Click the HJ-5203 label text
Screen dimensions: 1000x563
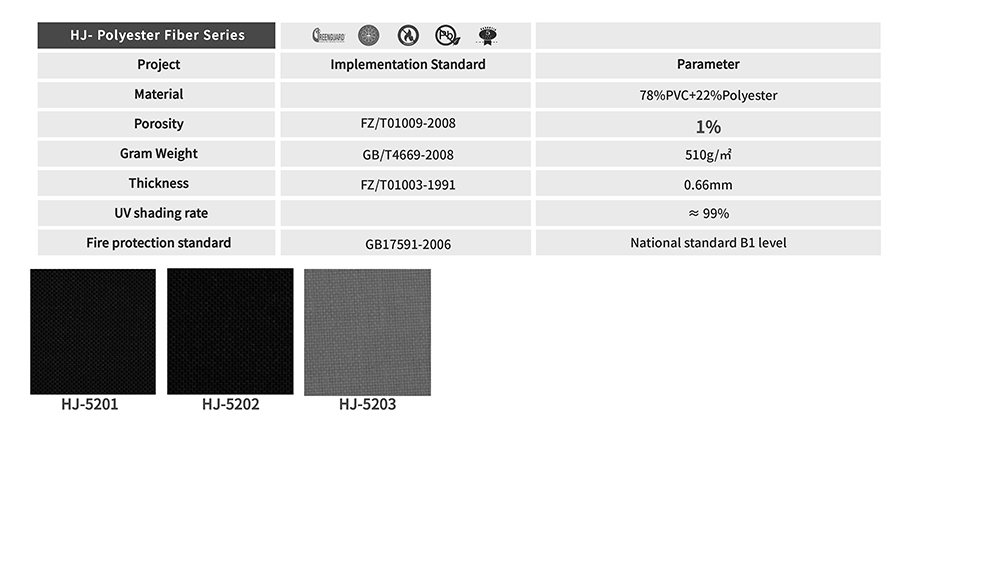367,405
